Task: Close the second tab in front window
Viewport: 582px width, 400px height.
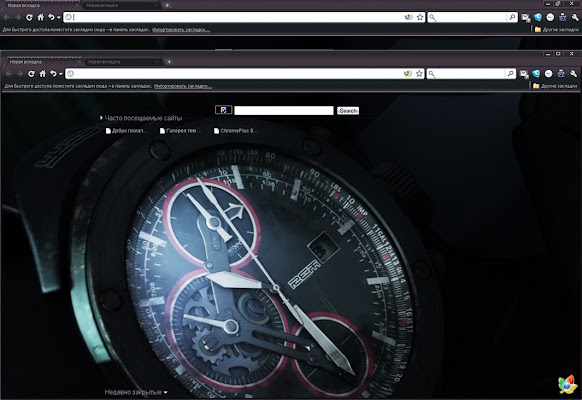Action: point(158,62)
